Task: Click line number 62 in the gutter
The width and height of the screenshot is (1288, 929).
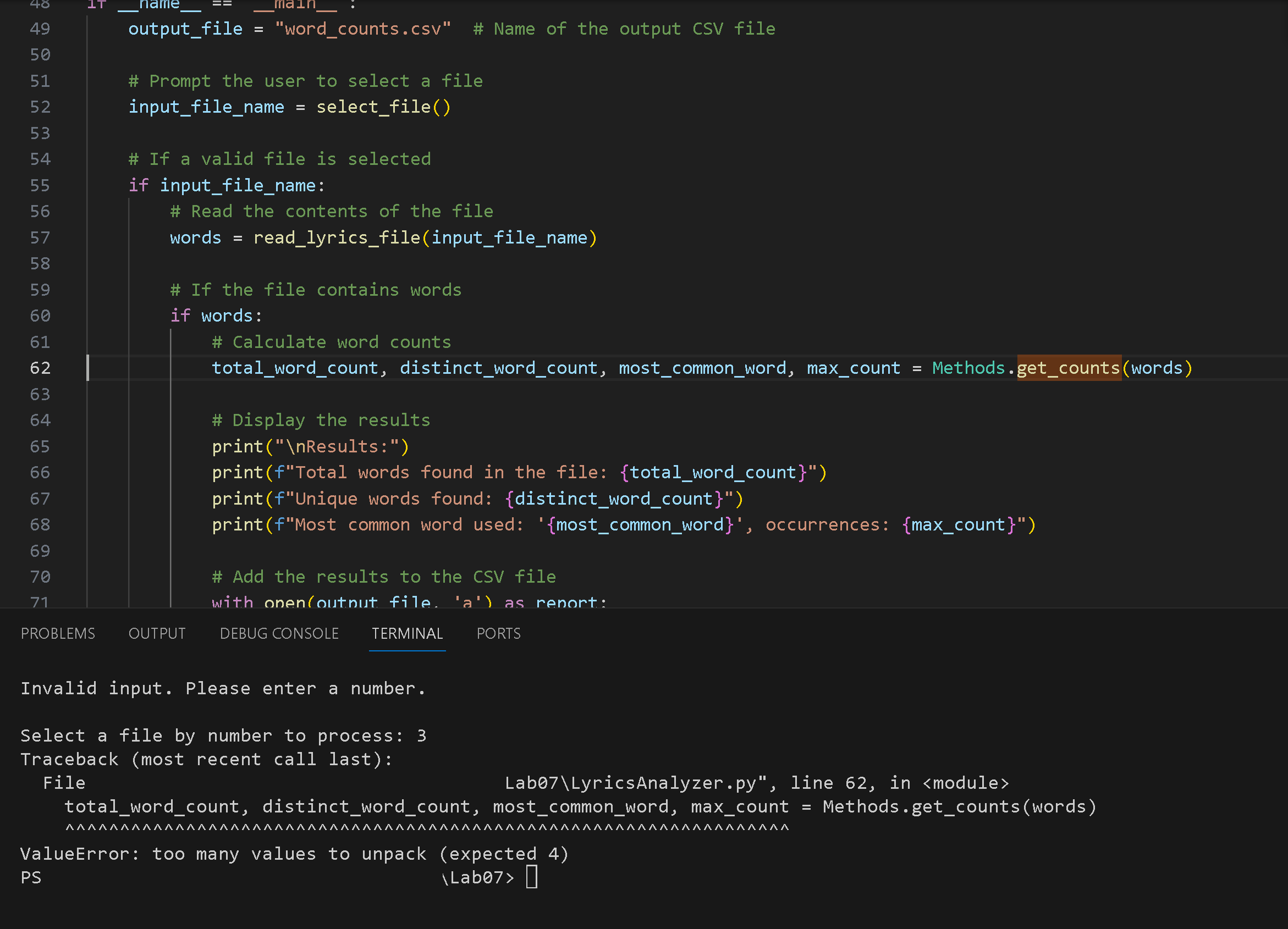Action: click(x=40, y=368)
